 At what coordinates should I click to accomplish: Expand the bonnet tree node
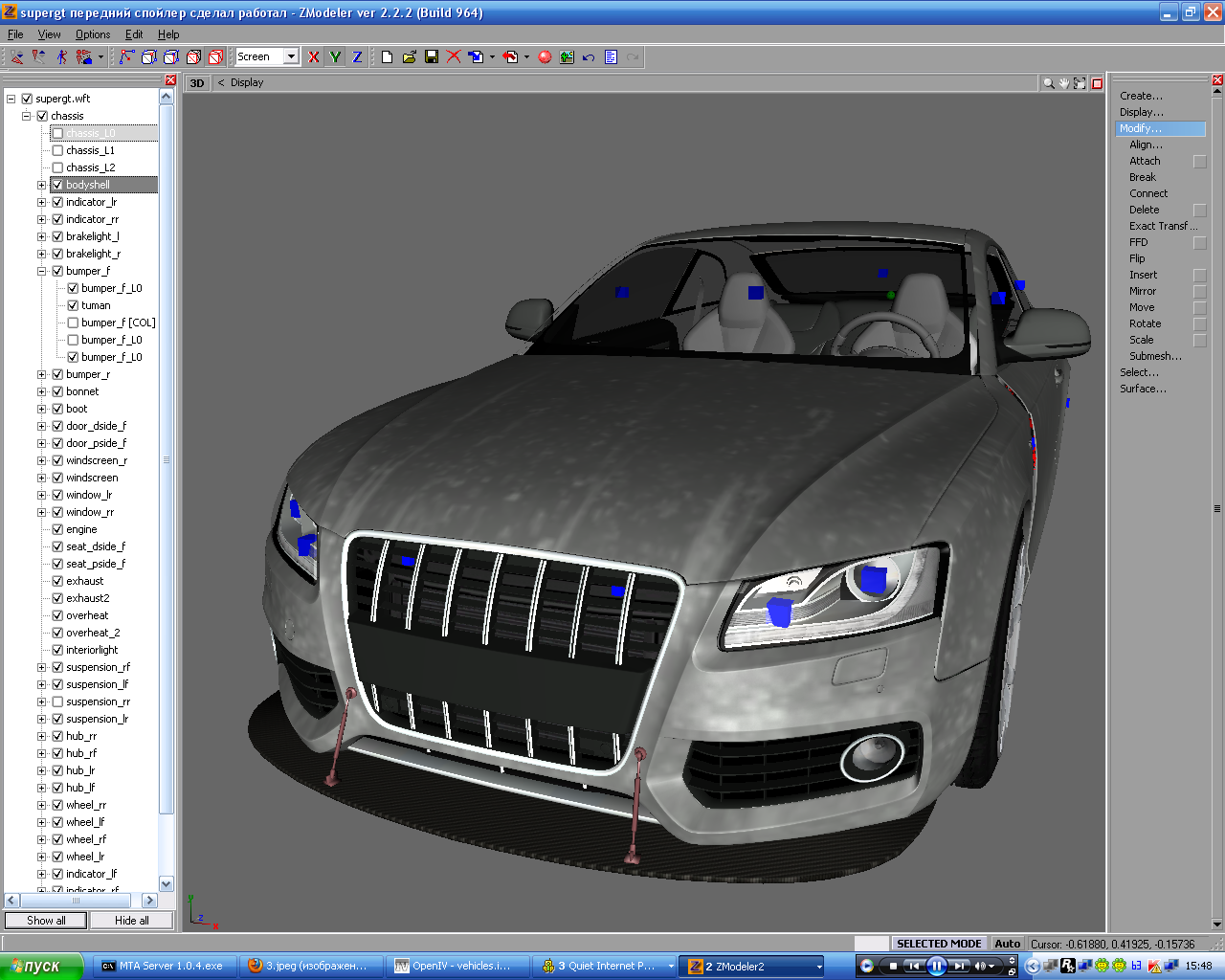pos(41,391)
